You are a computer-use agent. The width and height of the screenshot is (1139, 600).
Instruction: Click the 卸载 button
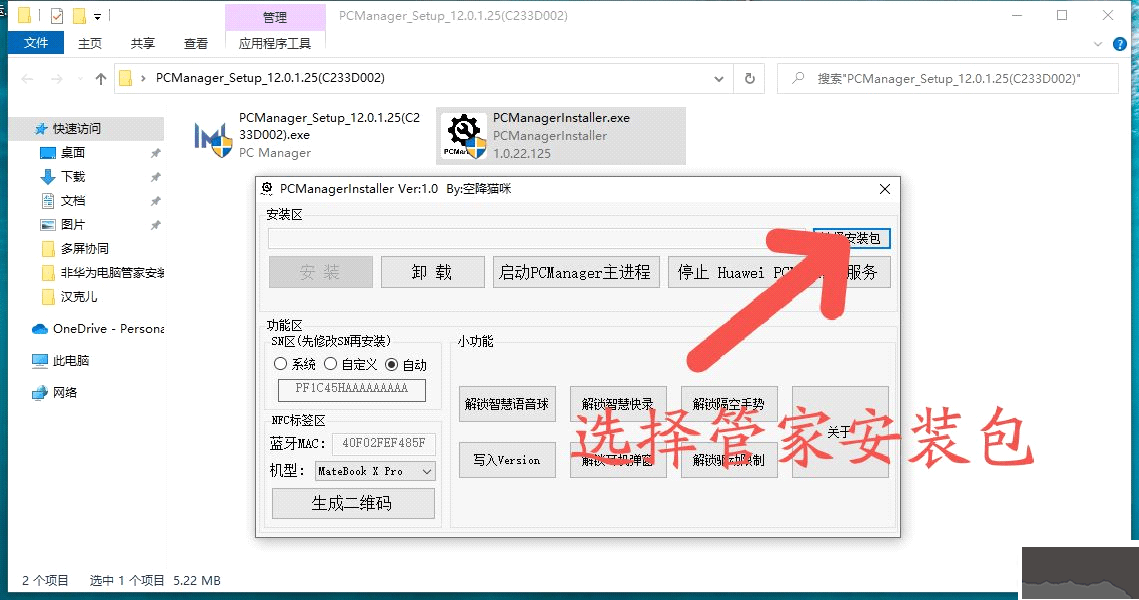432,272
